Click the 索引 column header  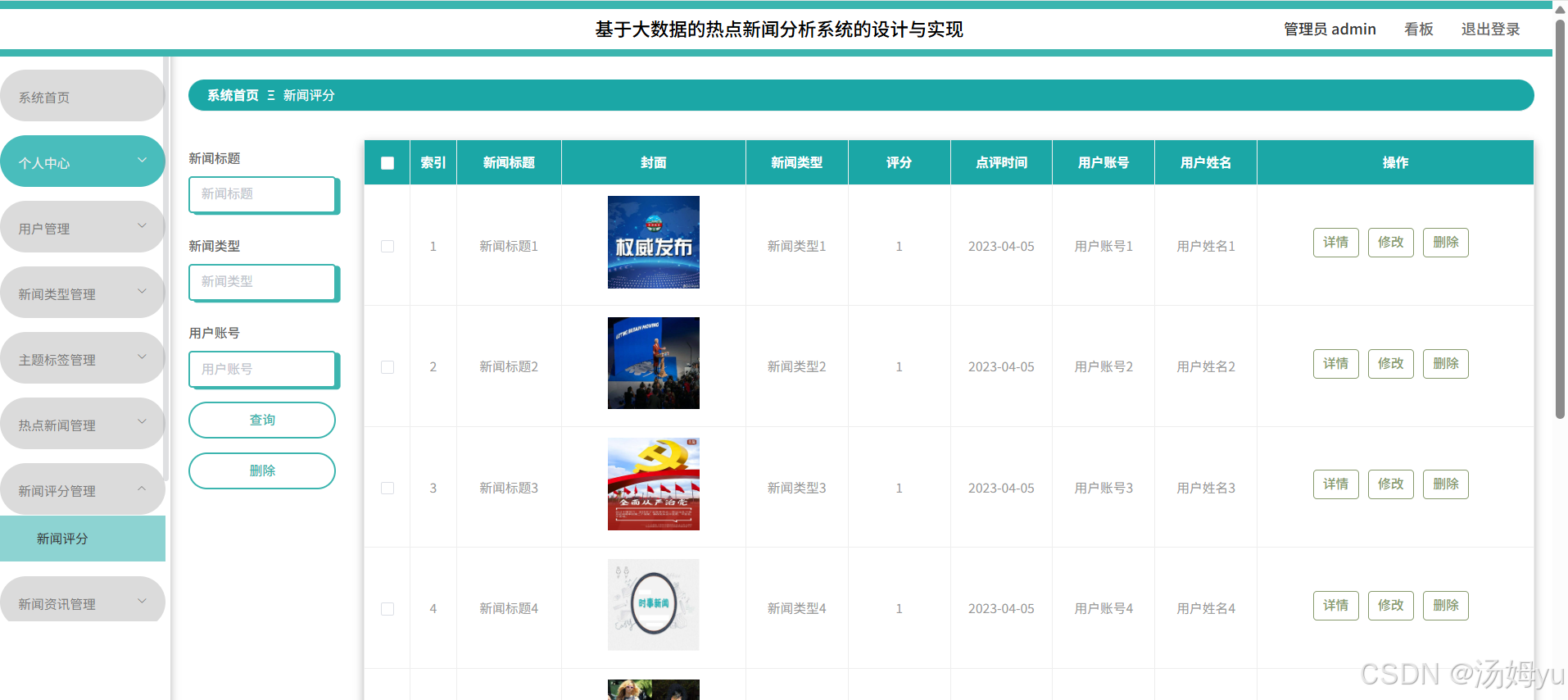[433, 162]
